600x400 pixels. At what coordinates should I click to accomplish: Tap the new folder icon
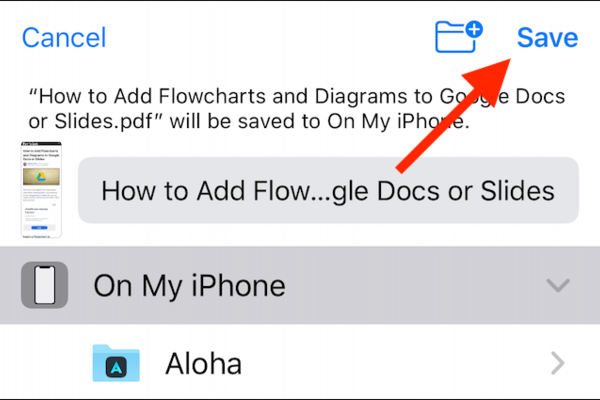point(458,37)
